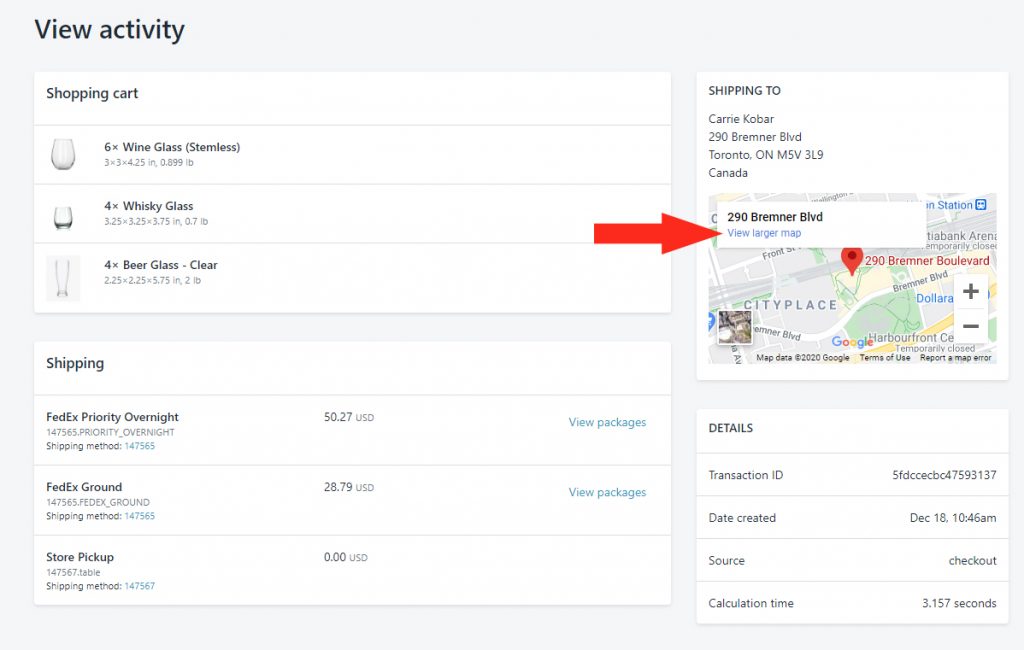Open shipping method 147567 link under Store Pickup

tap(140, 586)
